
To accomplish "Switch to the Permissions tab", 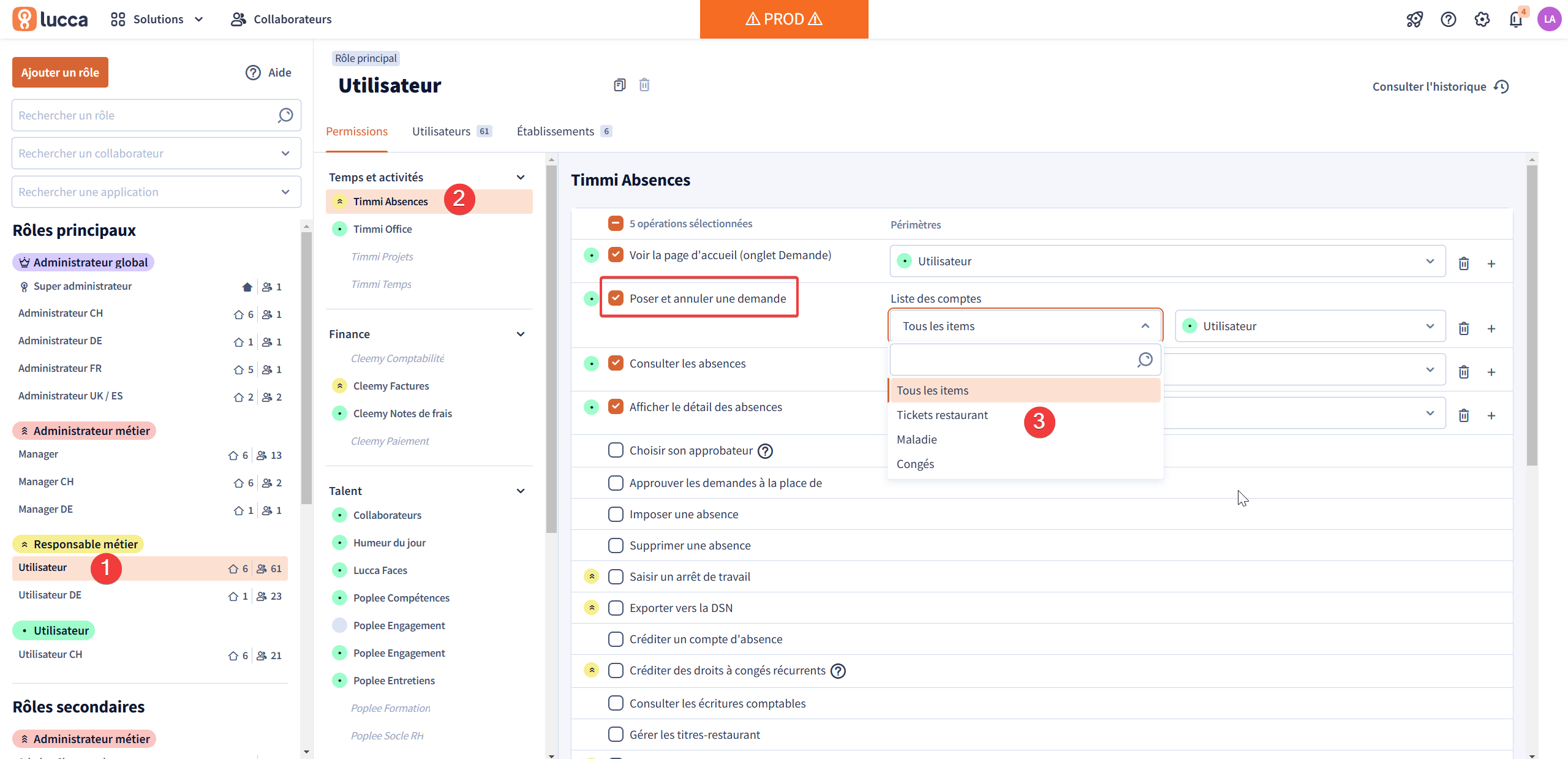I will (x=356, y=131).
